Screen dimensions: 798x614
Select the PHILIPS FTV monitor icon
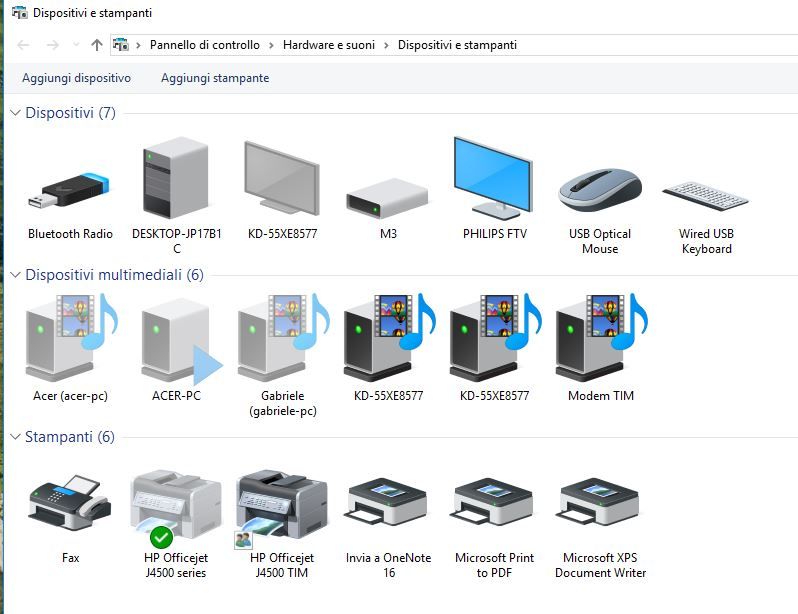[x=493, y=178]
